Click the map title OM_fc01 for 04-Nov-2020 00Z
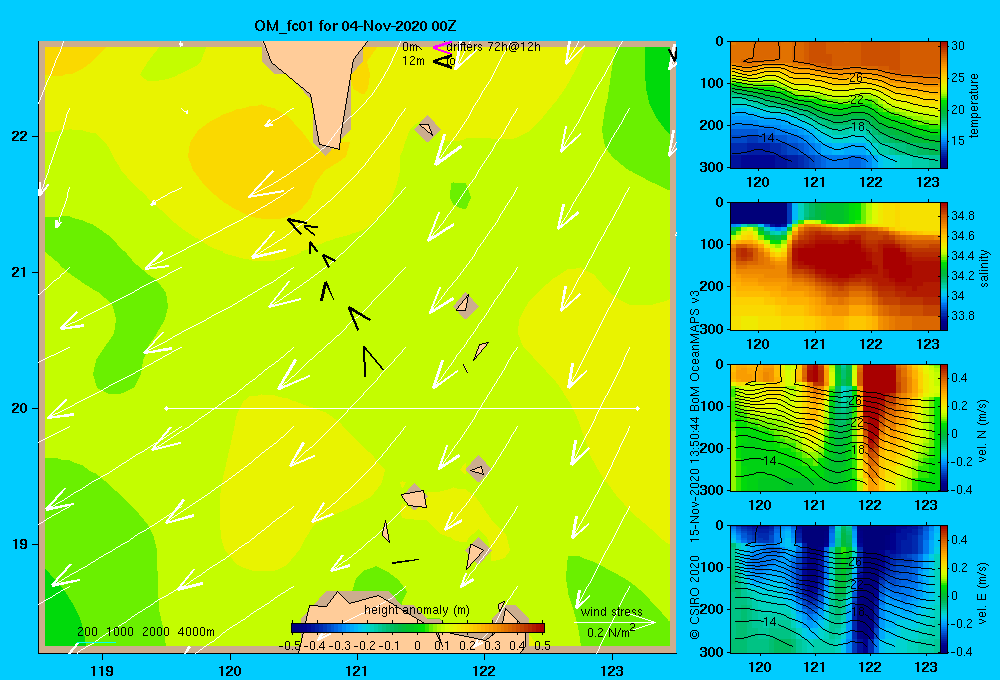The width and height of the screenshot is (1000, 680). pyautogui.click(x=355, y=26)
